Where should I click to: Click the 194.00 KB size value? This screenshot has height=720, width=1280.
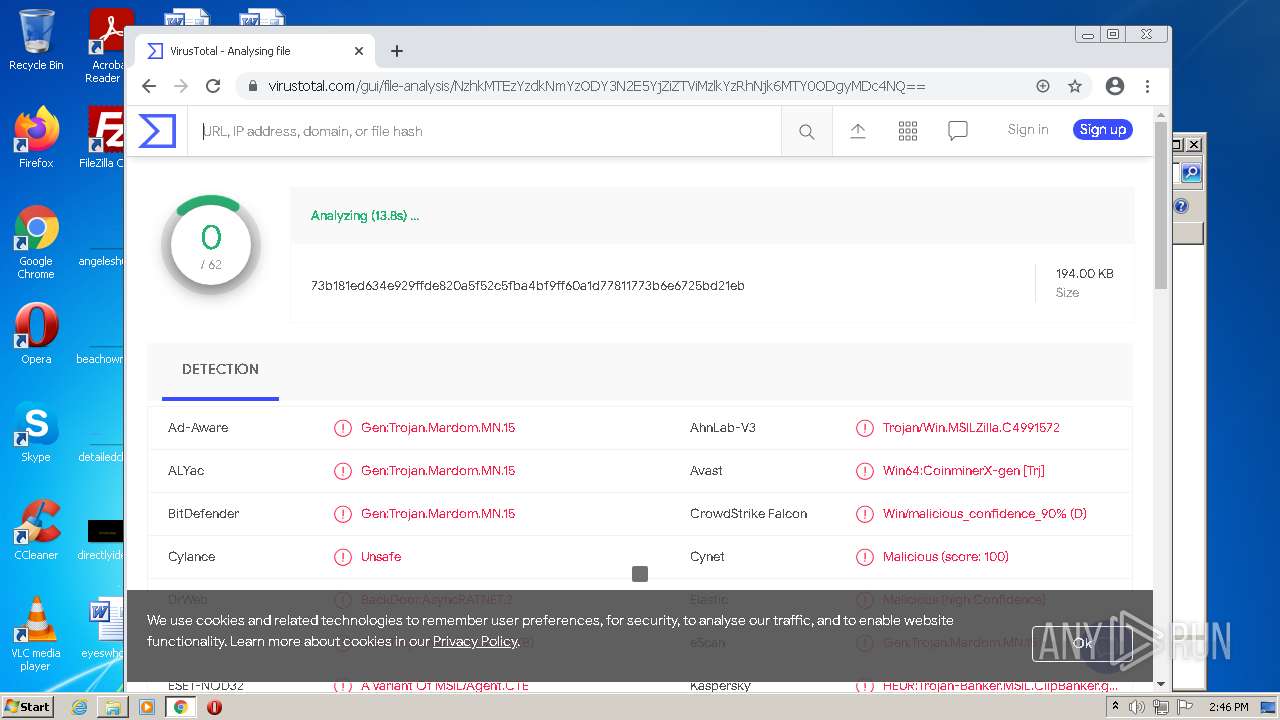(x=1084, y=273)
